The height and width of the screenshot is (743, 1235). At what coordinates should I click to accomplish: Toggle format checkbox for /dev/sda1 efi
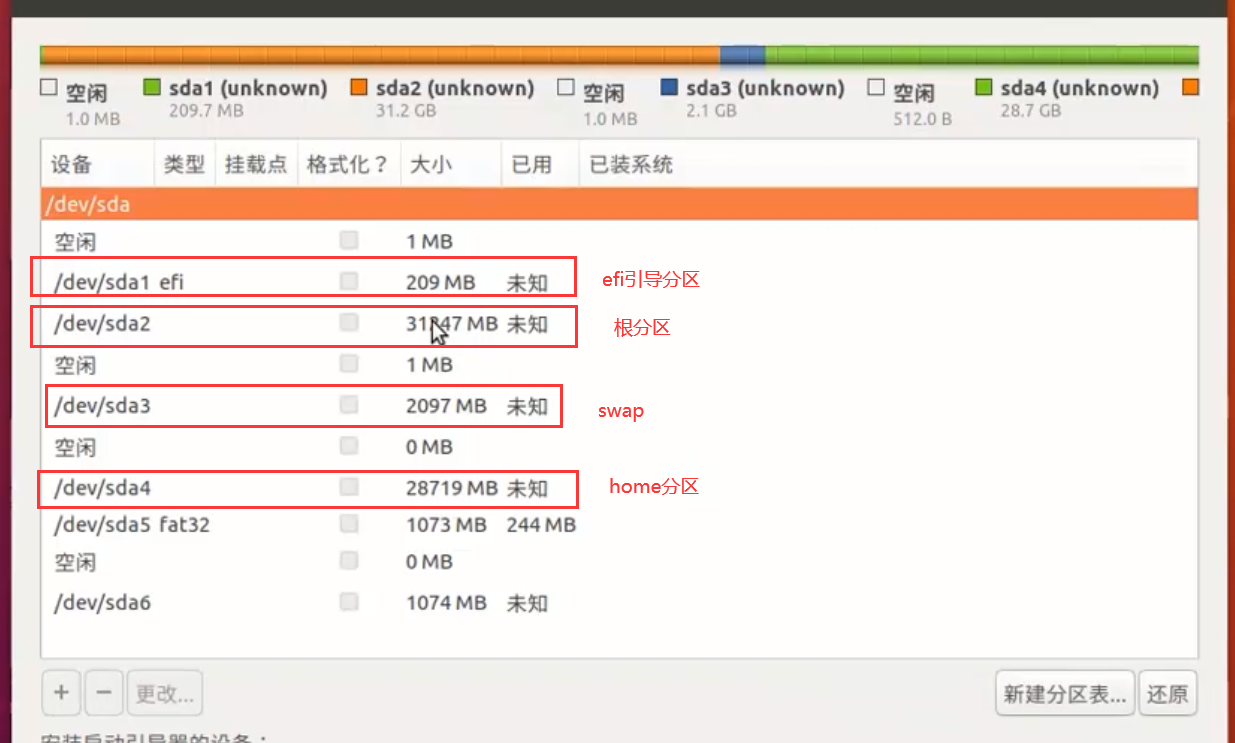(x=348, y=282)
